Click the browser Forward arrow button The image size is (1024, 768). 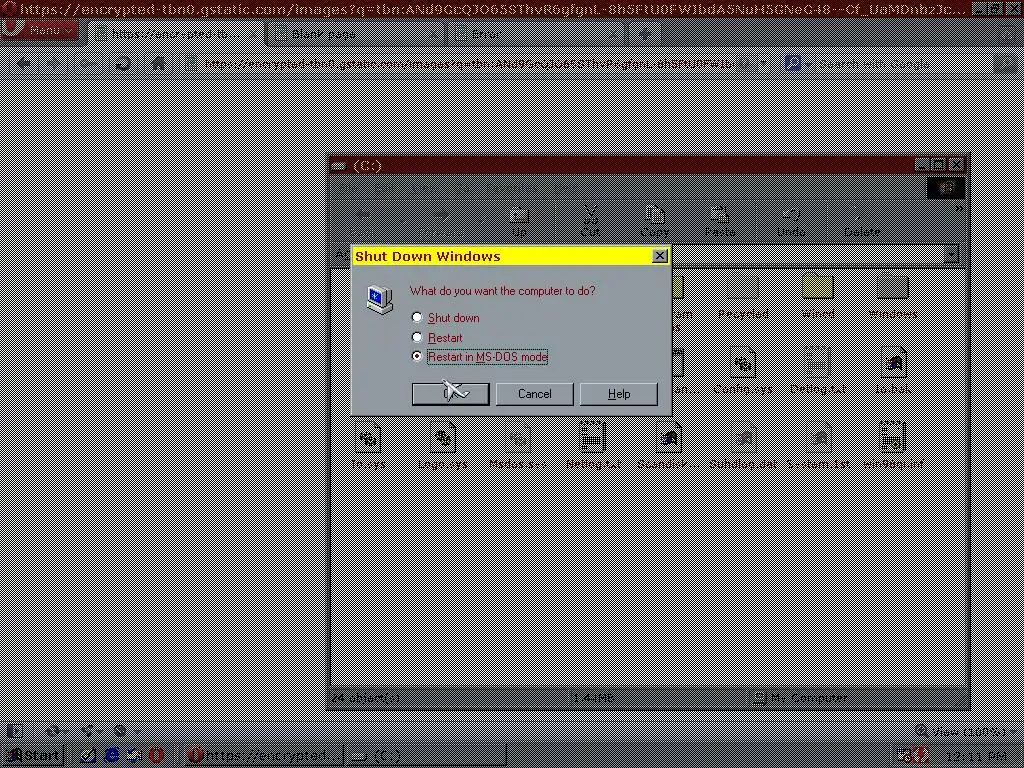point(55,63)
